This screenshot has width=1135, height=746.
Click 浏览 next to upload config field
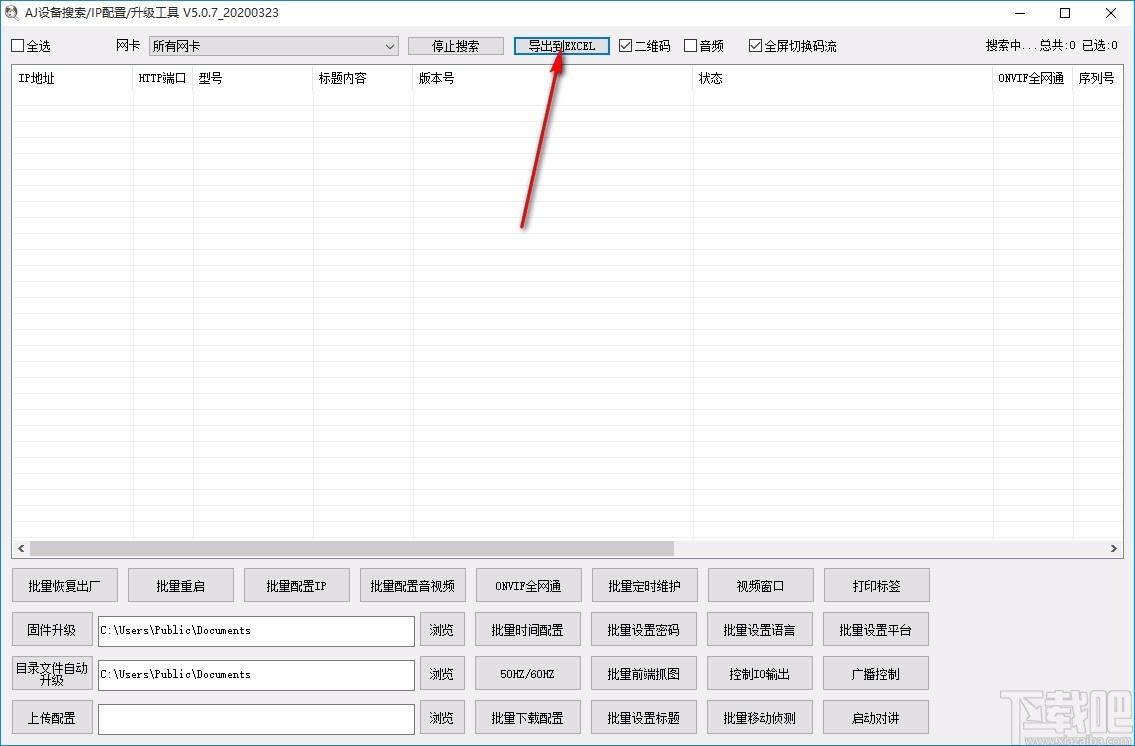pyautogui.click(x=442, y=718)
